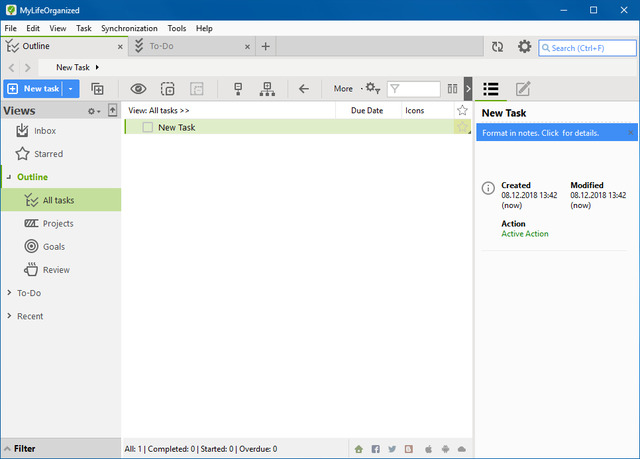Click the More toolbar button
This screenshot has width=640, height=459.
[x=343, y=89]
